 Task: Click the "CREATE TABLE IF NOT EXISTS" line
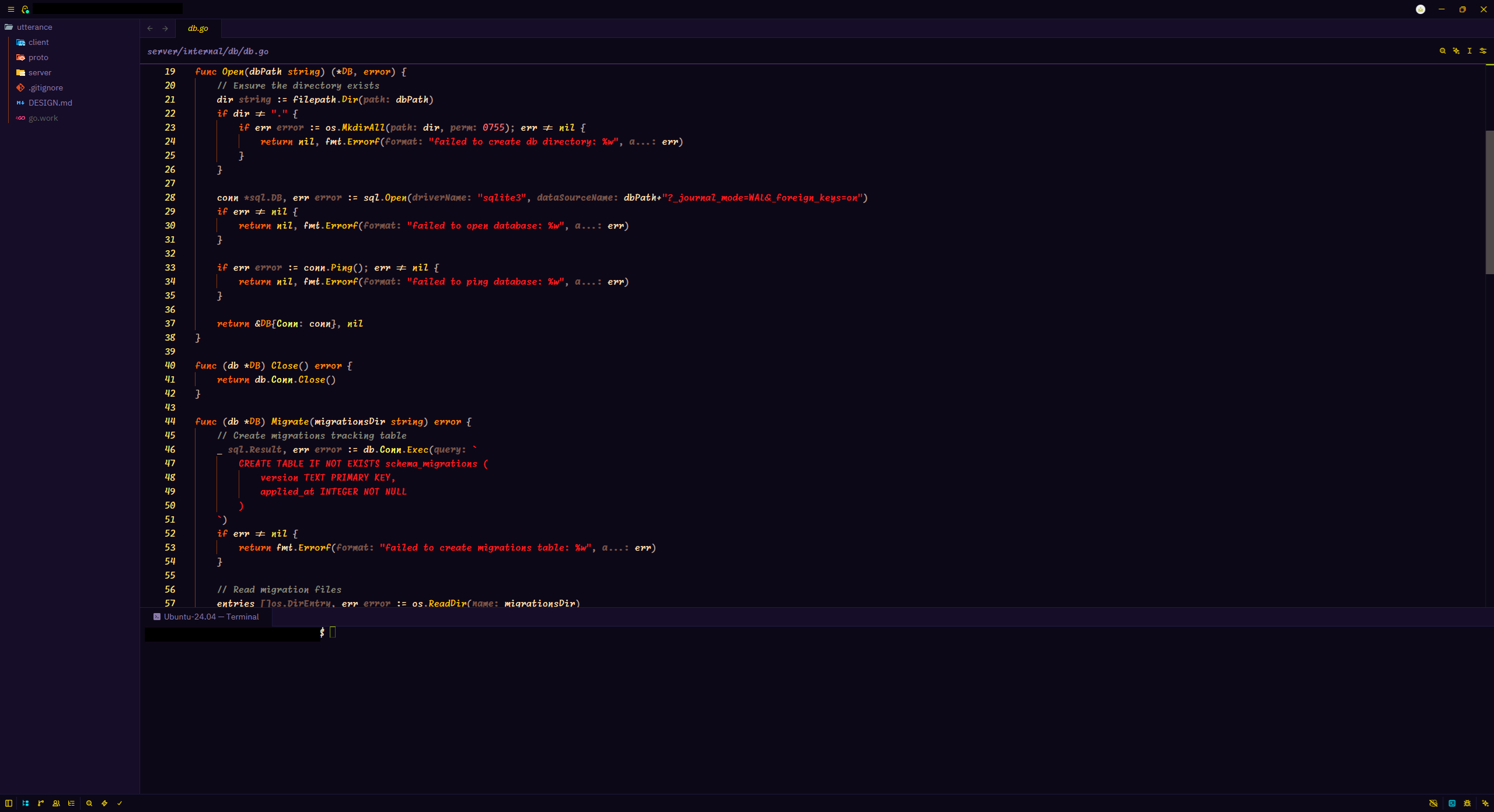coord(363,463)
